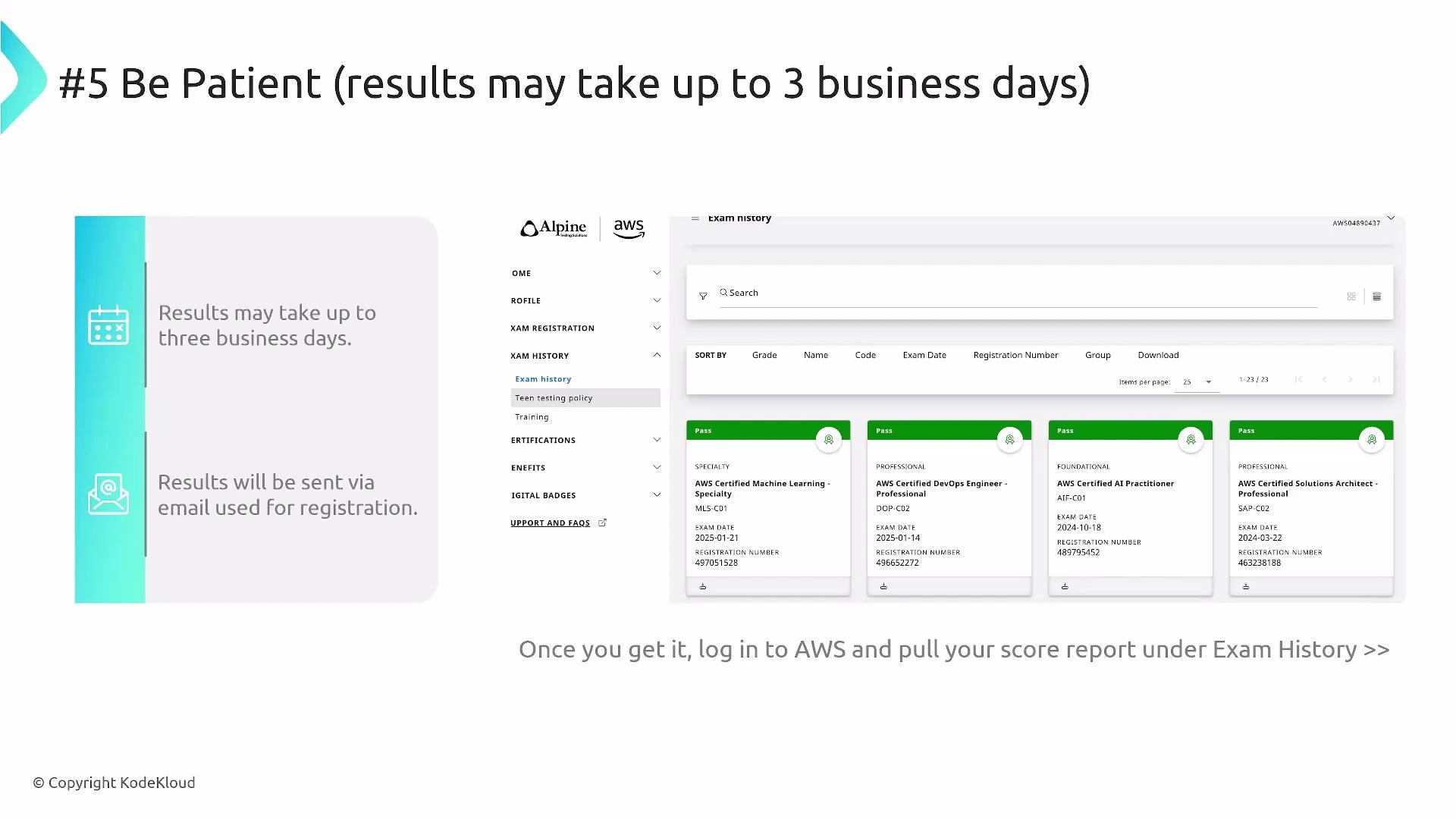
Task: Download the AWS Certified DevOps Engineer score report
Action: tap(883, 585)
